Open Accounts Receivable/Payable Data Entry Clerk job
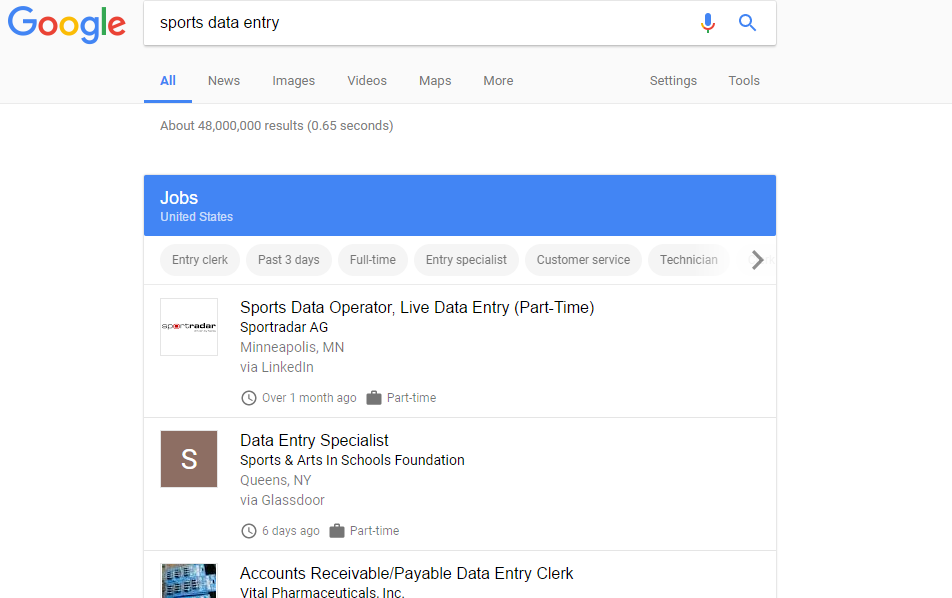Viewport: 952px width, 598px height. point(406,574)
